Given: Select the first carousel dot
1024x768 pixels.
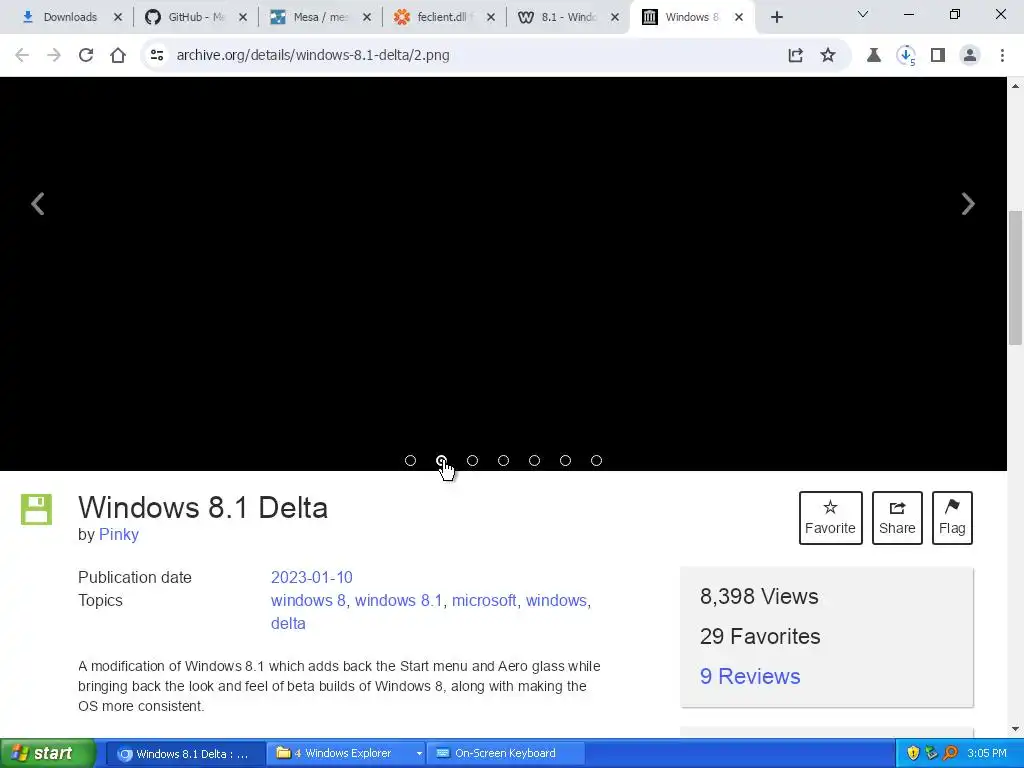Looking at the screenshot, I should 410,460.
